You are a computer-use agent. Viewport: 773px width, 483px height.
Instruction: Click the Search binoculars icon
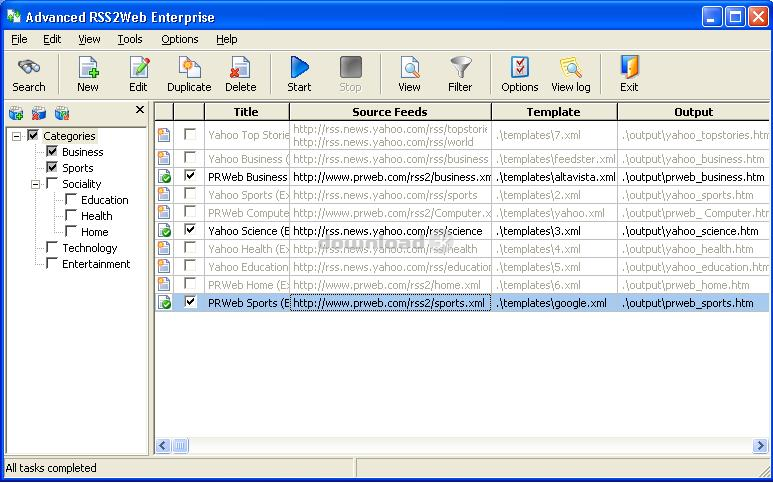point(28,68)
